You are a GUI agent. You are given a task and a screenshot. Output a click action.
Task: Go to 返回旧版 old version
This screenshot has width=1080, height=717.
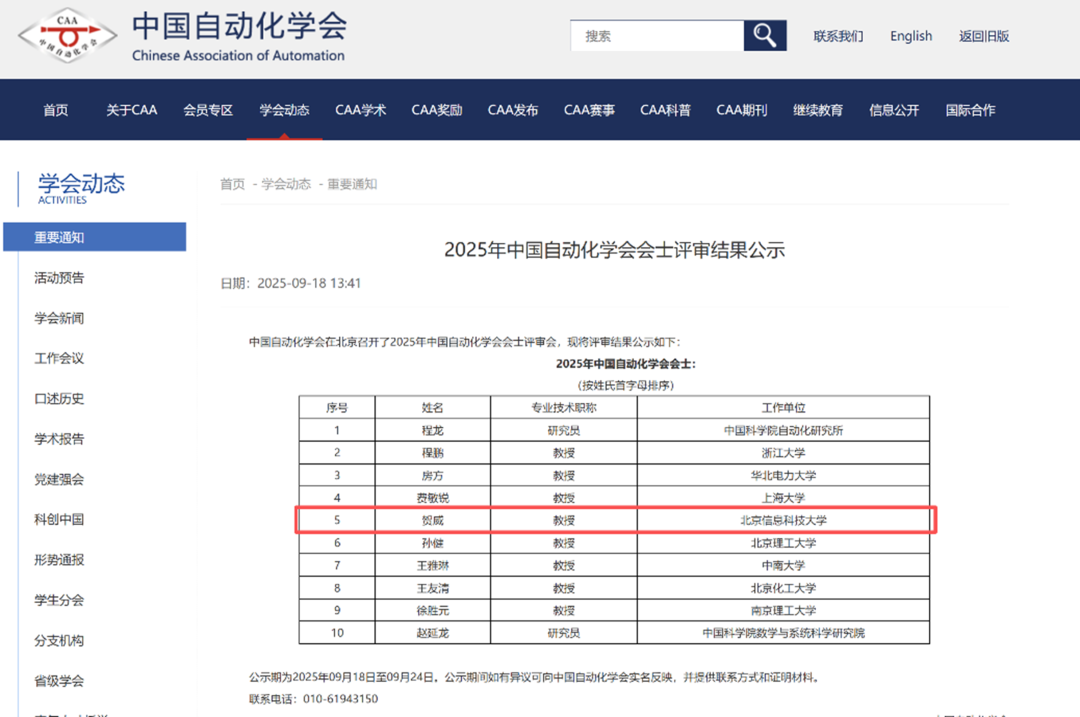coord(984,36)
